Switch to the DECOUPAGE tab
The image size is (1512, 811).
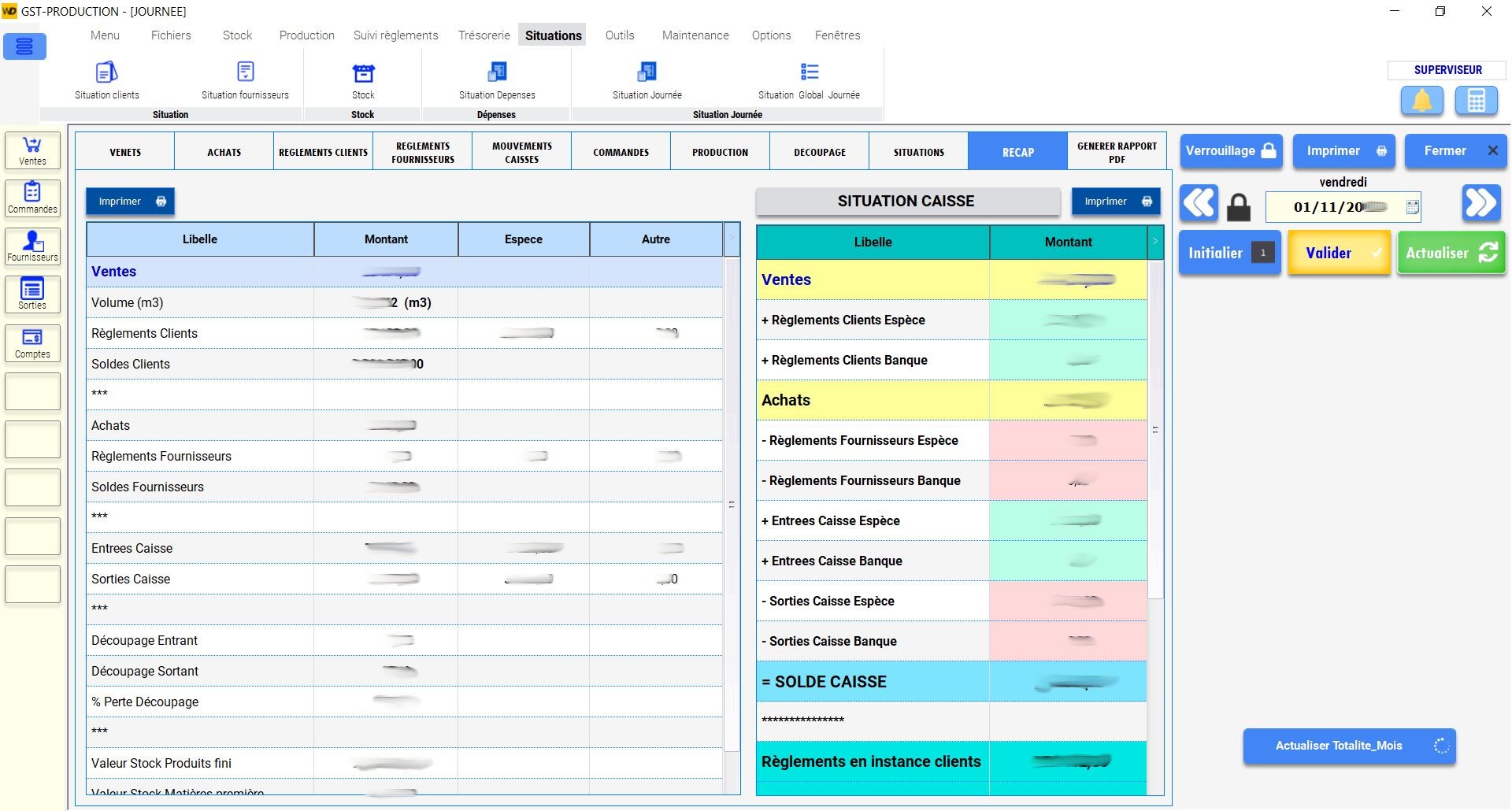click(819, 152)
